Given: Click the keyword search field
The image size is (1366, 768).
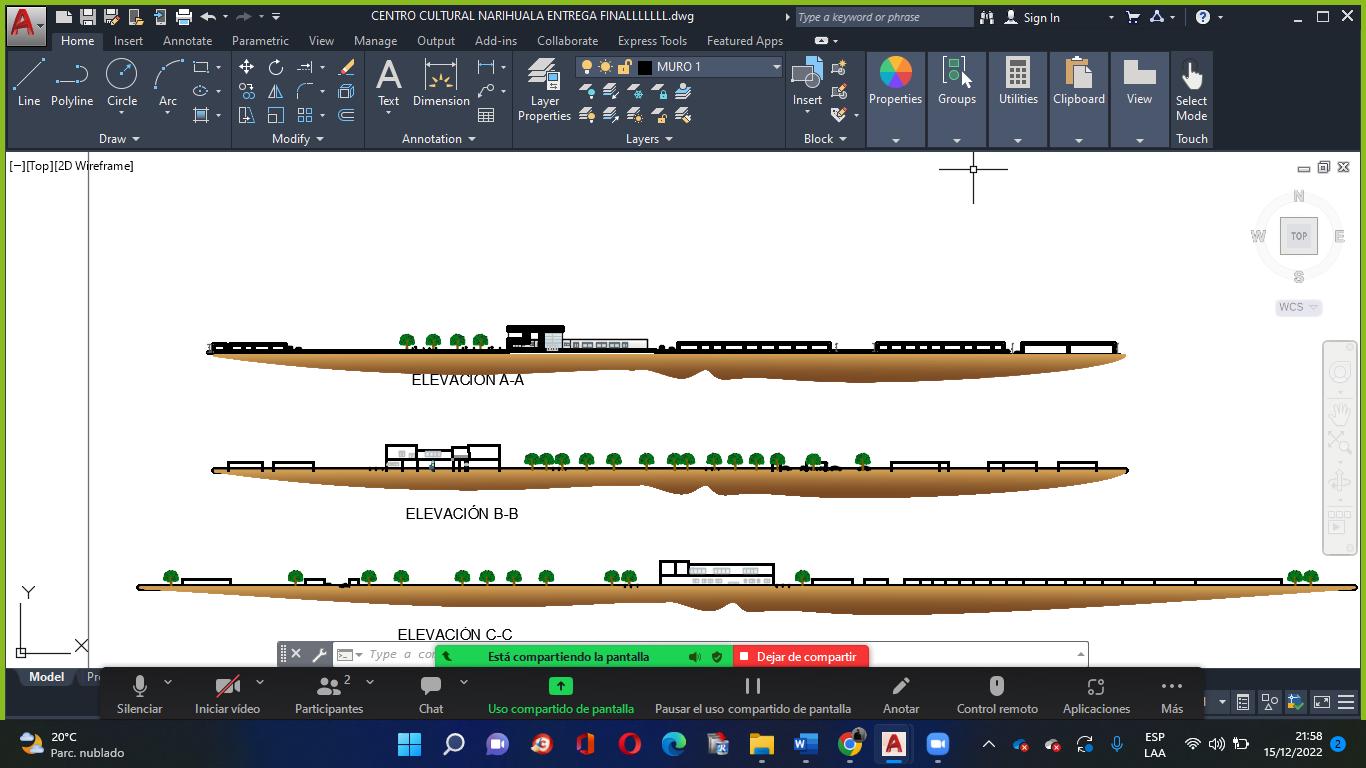Looking at the screenshot, I should (x=883, y=17).
